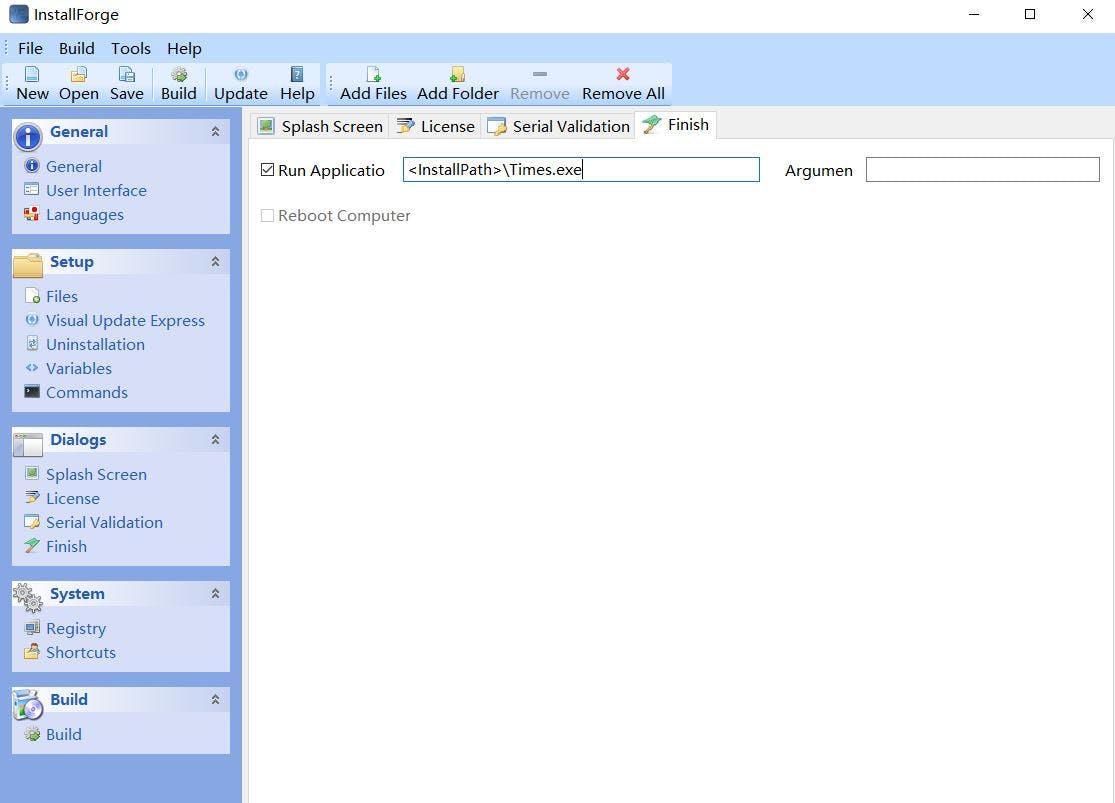
Task: Click the greyed Remove toolbar button
Action: (540, 83)
